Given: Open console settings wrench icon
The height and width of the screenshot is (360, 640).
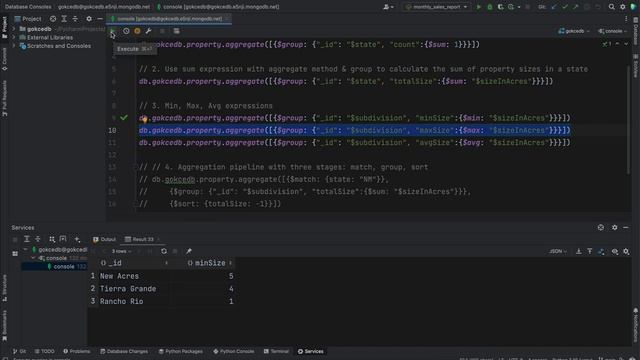Looking at the screenshot, I should click(149, 31).
